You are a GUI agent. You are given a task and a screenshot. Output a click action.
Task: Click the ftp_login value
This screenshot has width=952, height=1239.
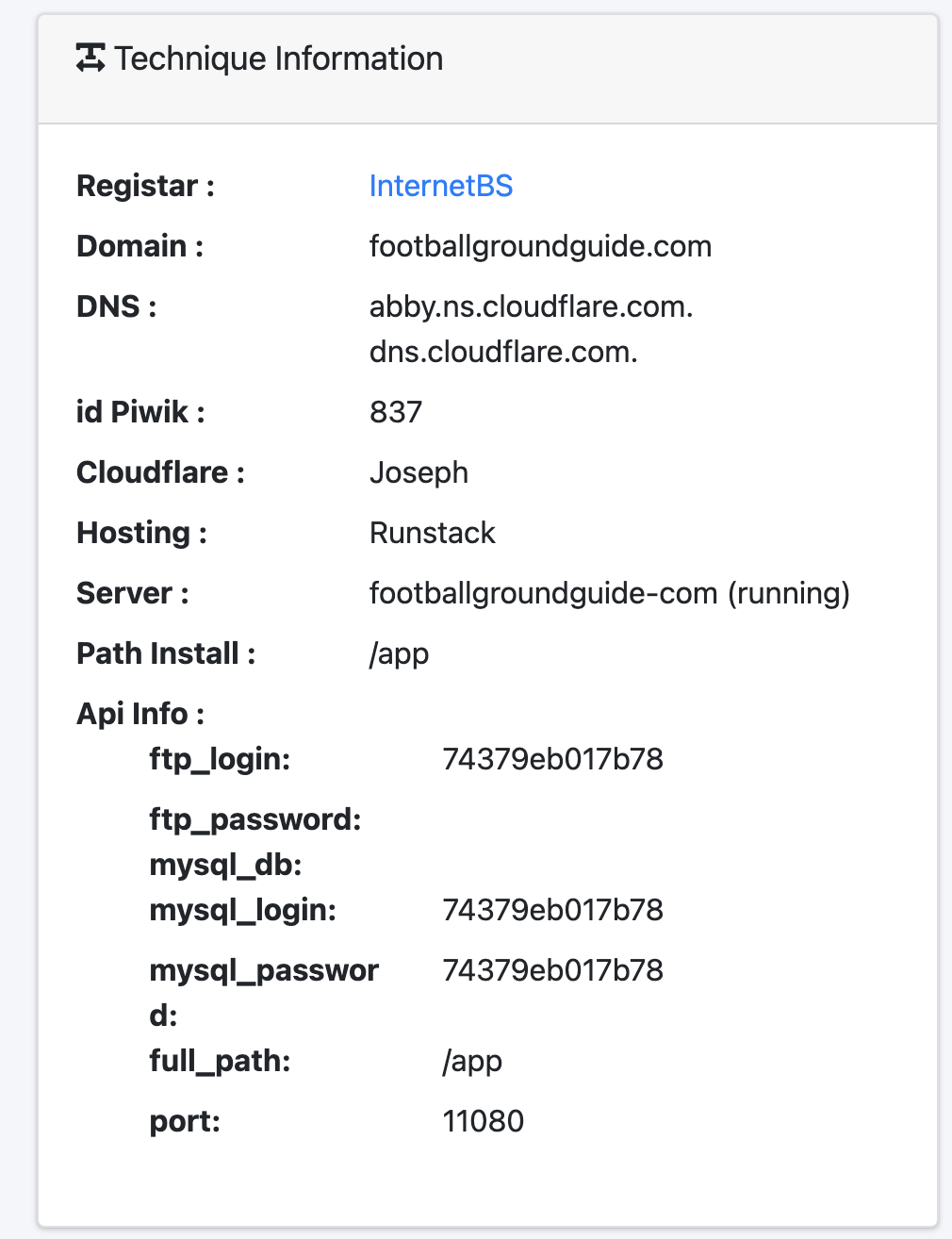552,759
